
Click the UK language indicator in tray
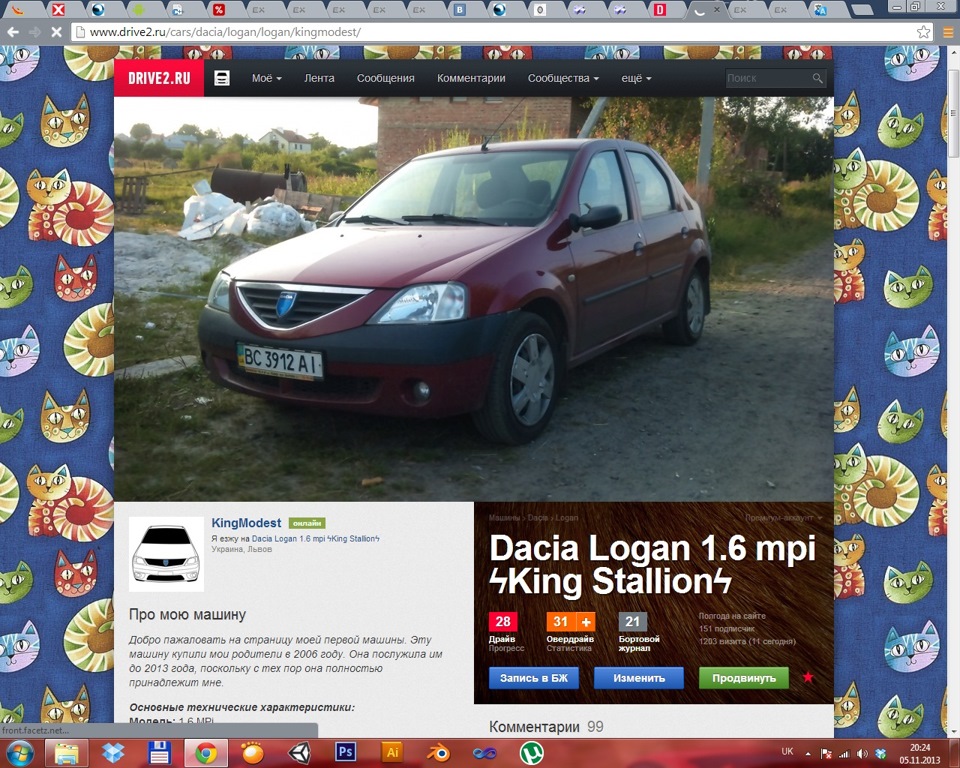click(787, 751)
